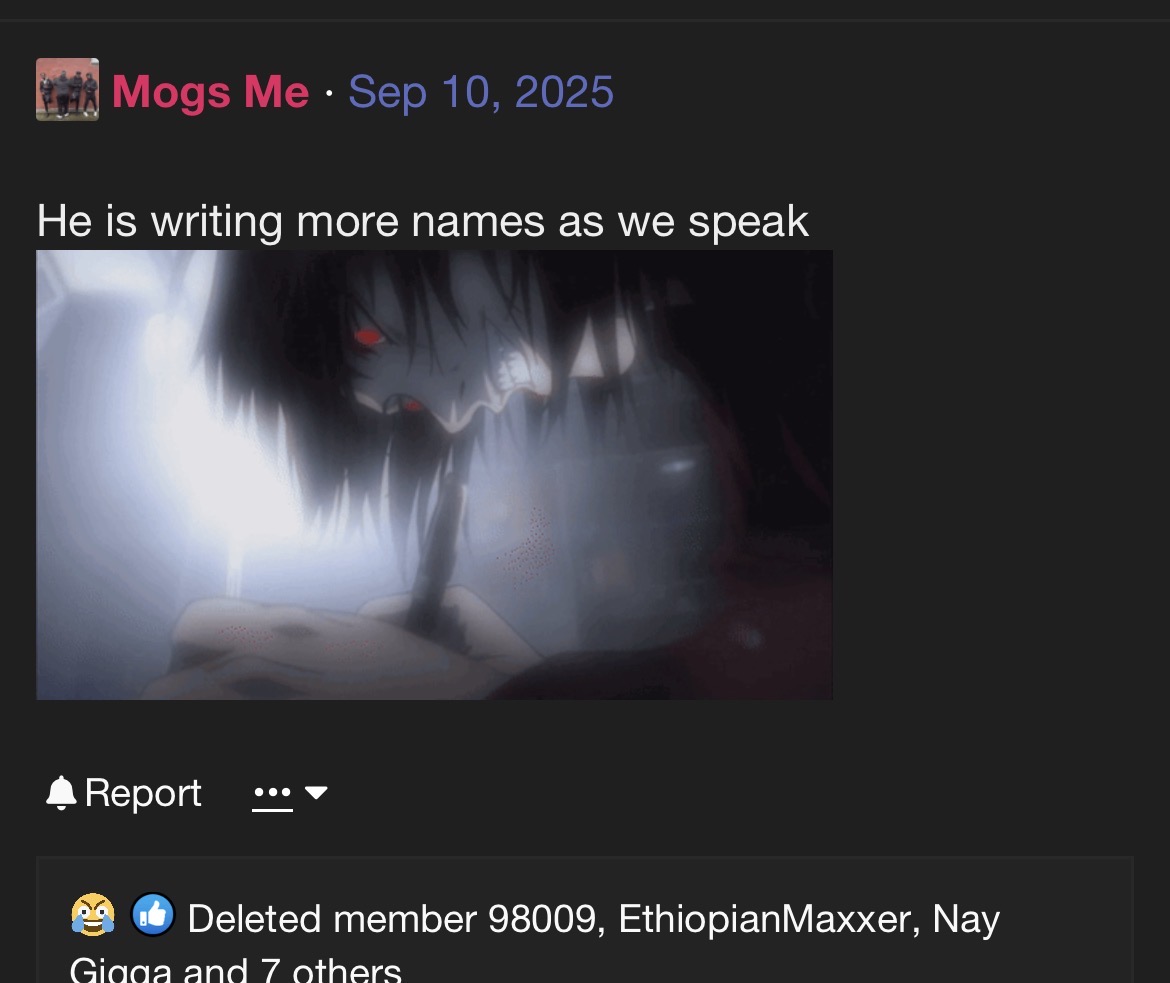Open the three-dots more options menu
Screen dimensions: 1170x983
[x=272, y=793]
